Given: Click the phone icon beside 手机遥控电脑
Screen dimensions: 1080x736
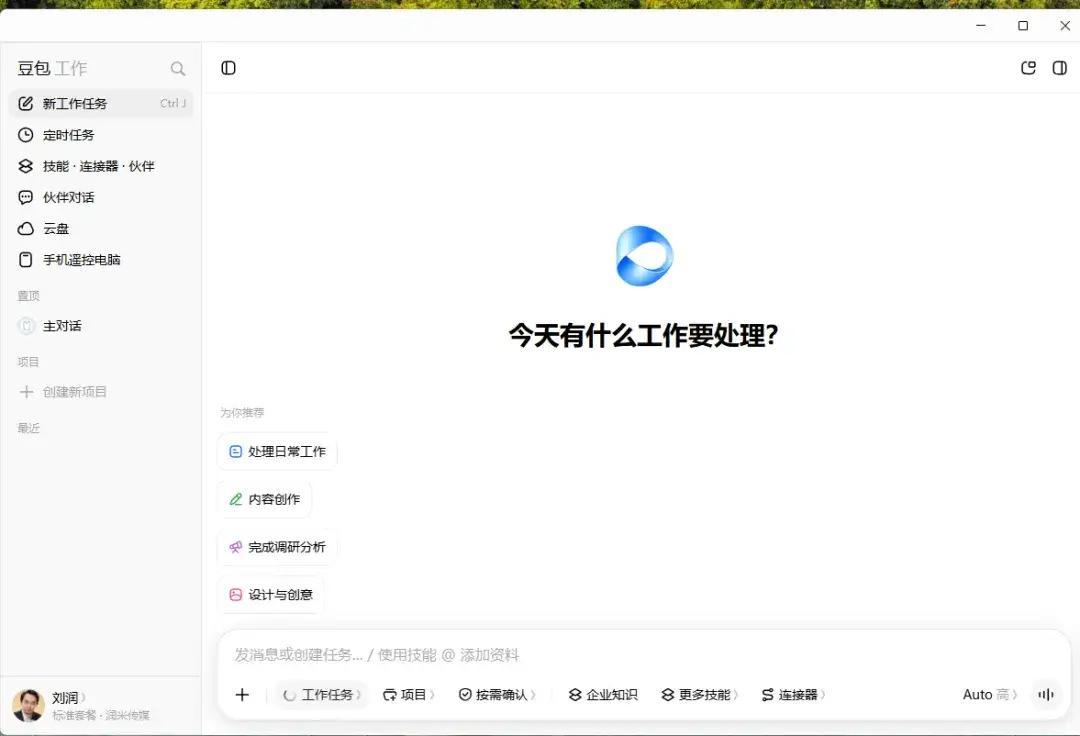Looking at the screenshot, I should tap(25, 260).
